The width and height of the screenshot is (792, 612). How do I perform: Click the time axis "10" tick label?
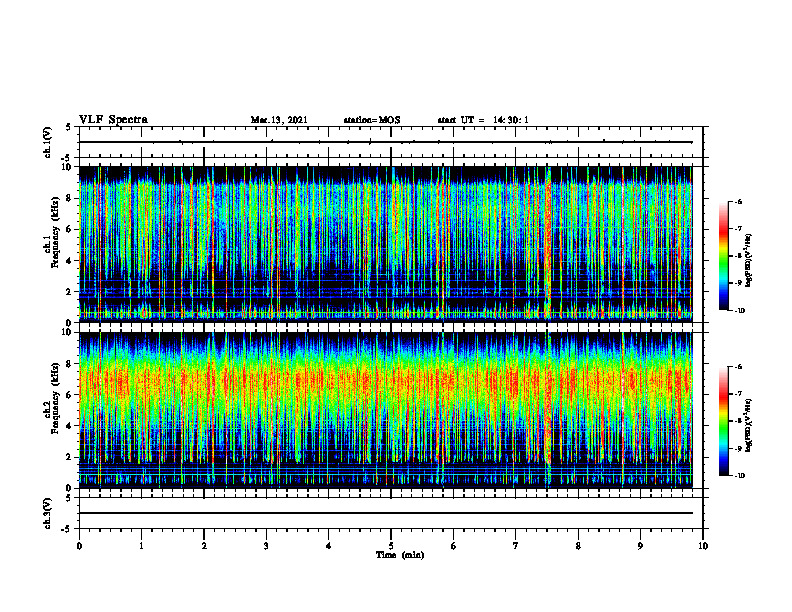pos(703,546)
